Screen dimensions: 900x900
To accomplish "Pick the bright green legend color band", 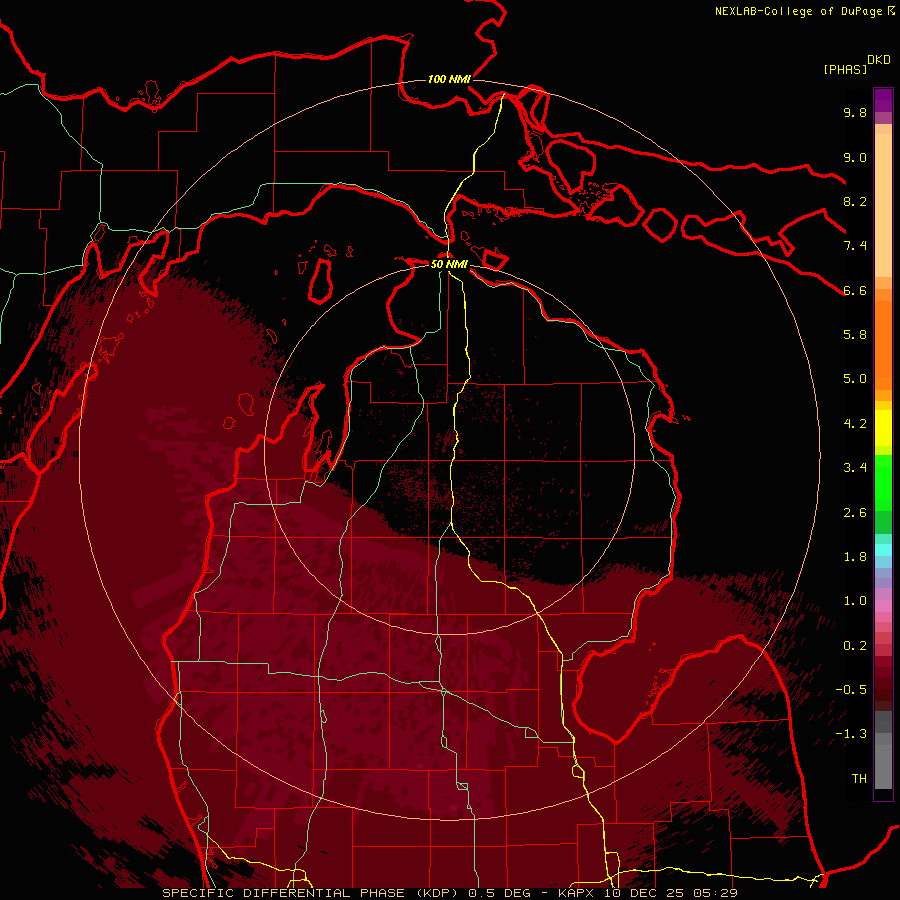I will tap(883, 483).
